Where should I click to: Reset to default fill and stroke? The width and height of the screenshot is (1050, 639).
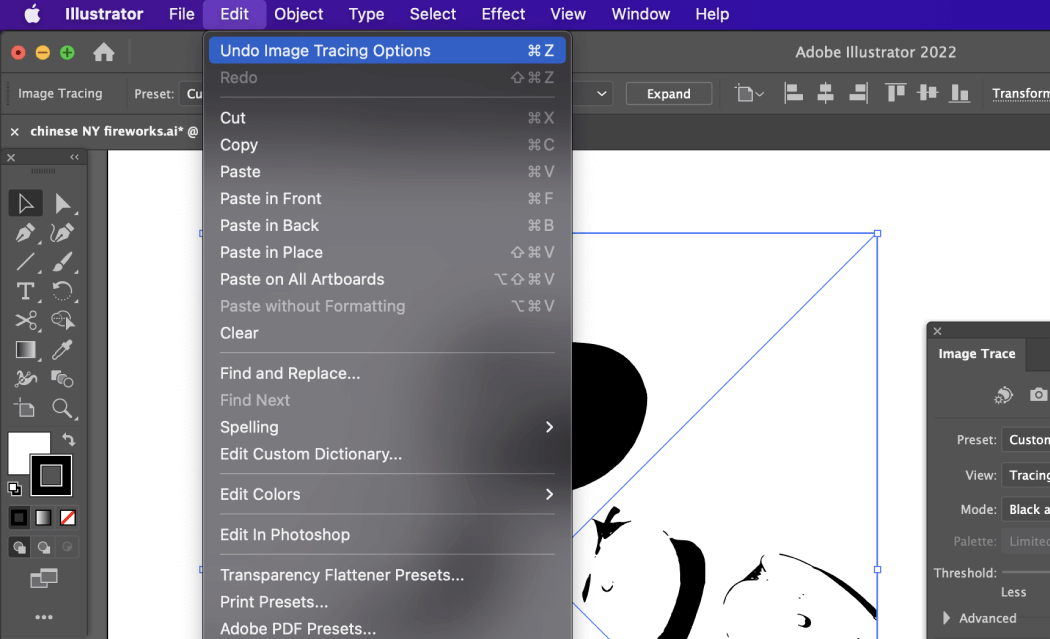(x=15, y=488)
